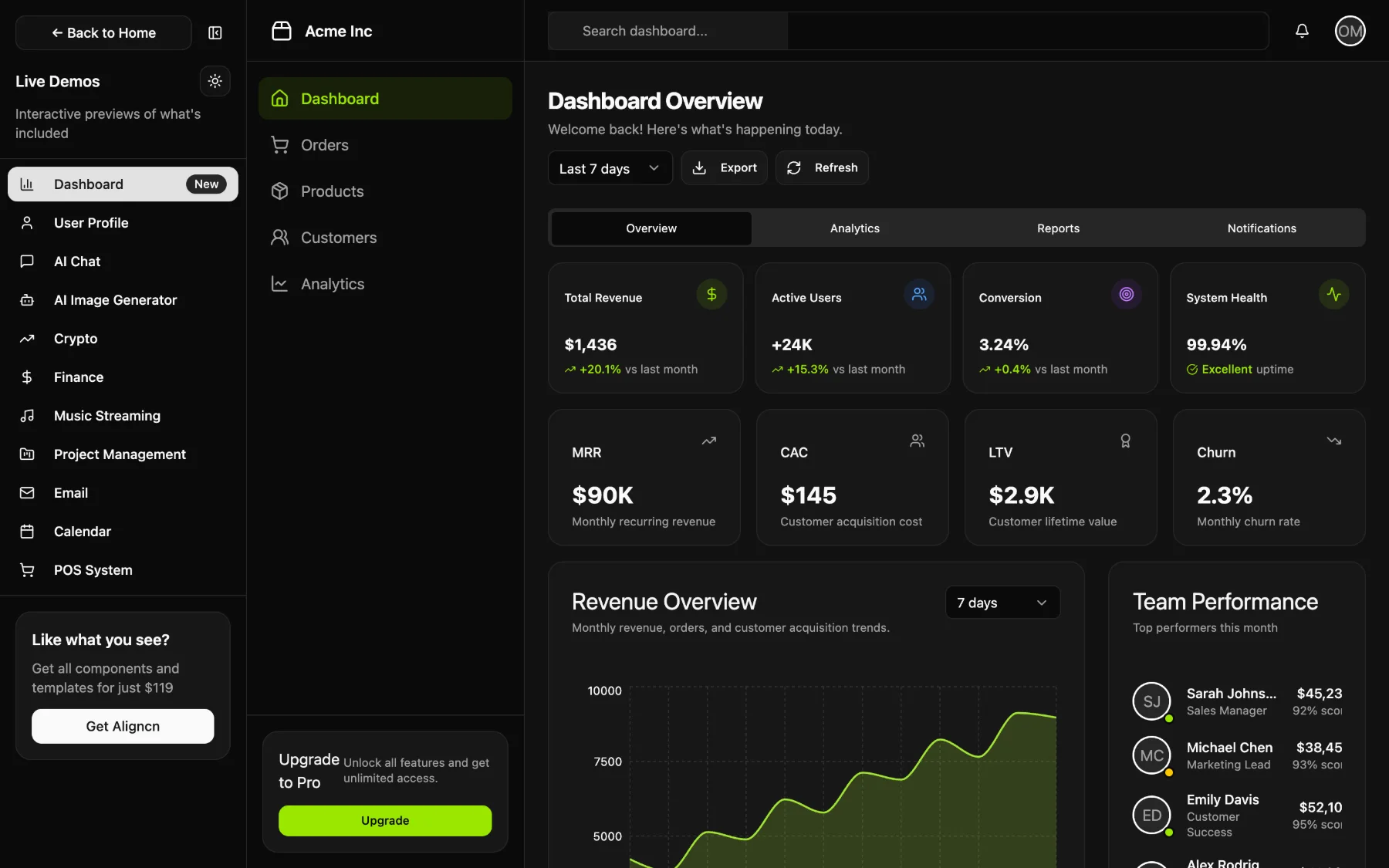Screen dimensions: 1389x868
Task: Open the 7 days dropdown in Revenue Overview
Action: click(x=1002, y=603)
